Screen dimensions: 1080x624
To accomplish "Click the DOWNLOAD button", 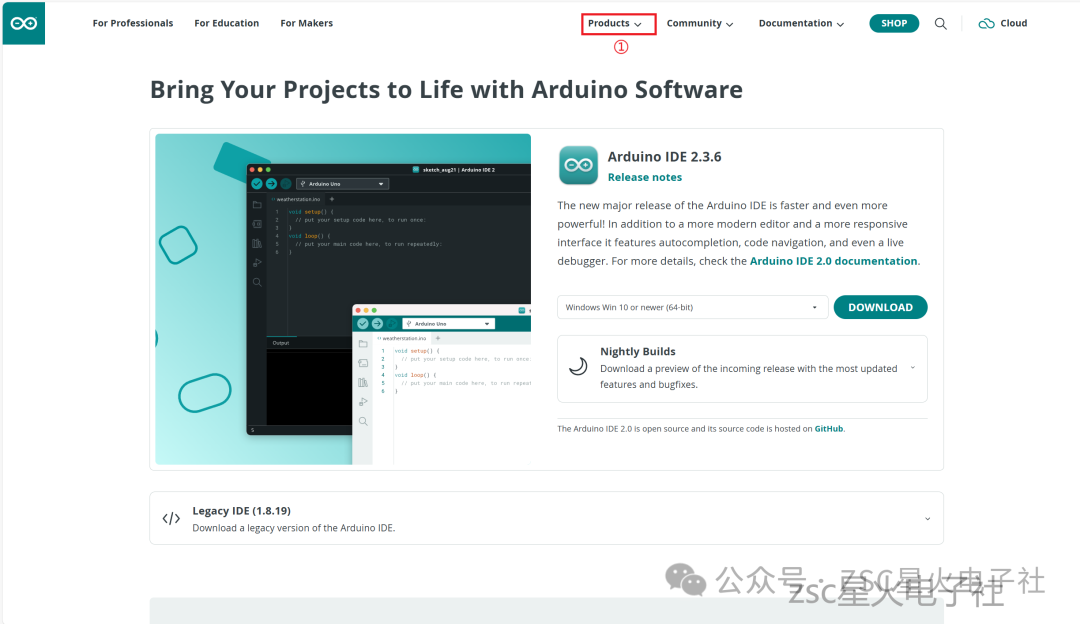I will click(x=880, y=307).
